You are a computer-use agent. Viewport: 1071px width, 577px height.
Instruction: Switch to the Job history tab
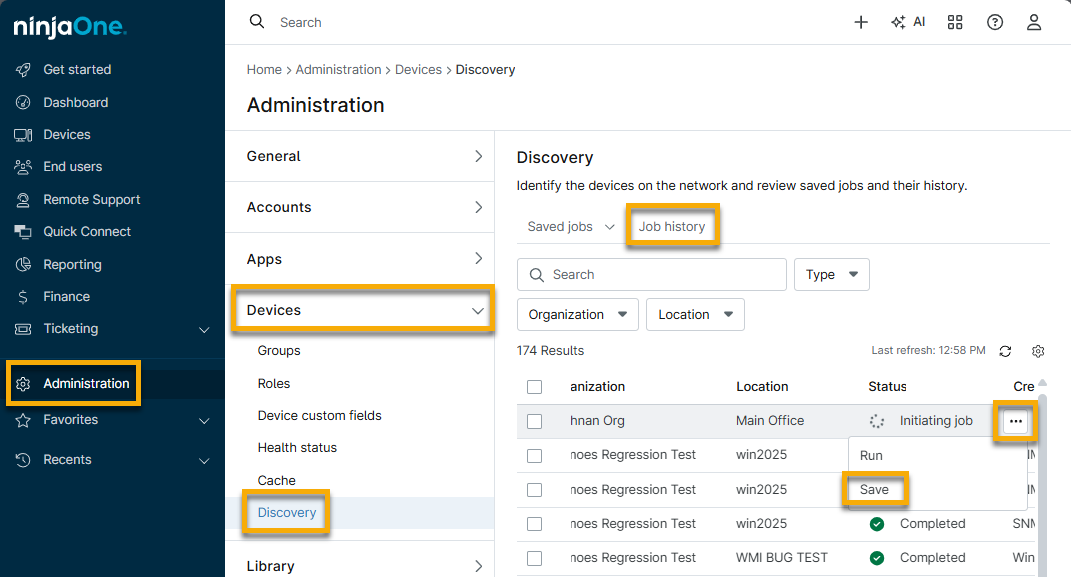(672, 226)
